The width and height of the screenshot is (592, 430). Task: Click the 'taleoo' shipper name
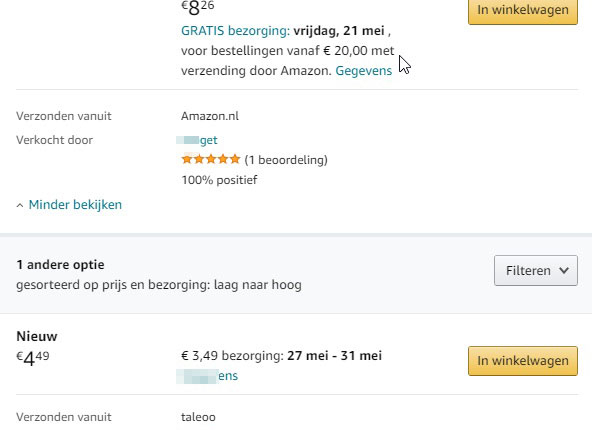point(198,417)
